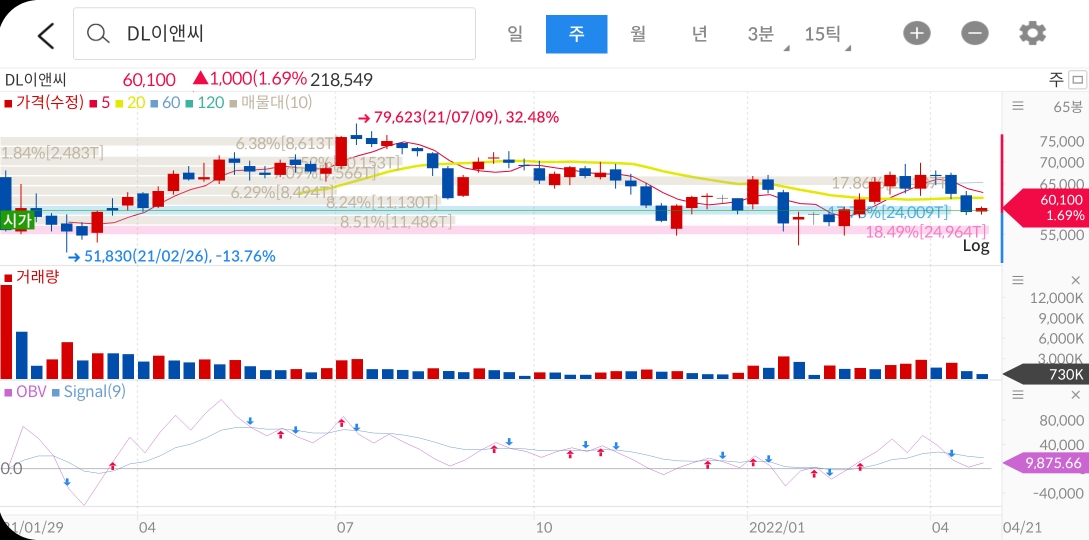Tap the 218,549 volume figure

coord(342,79)
